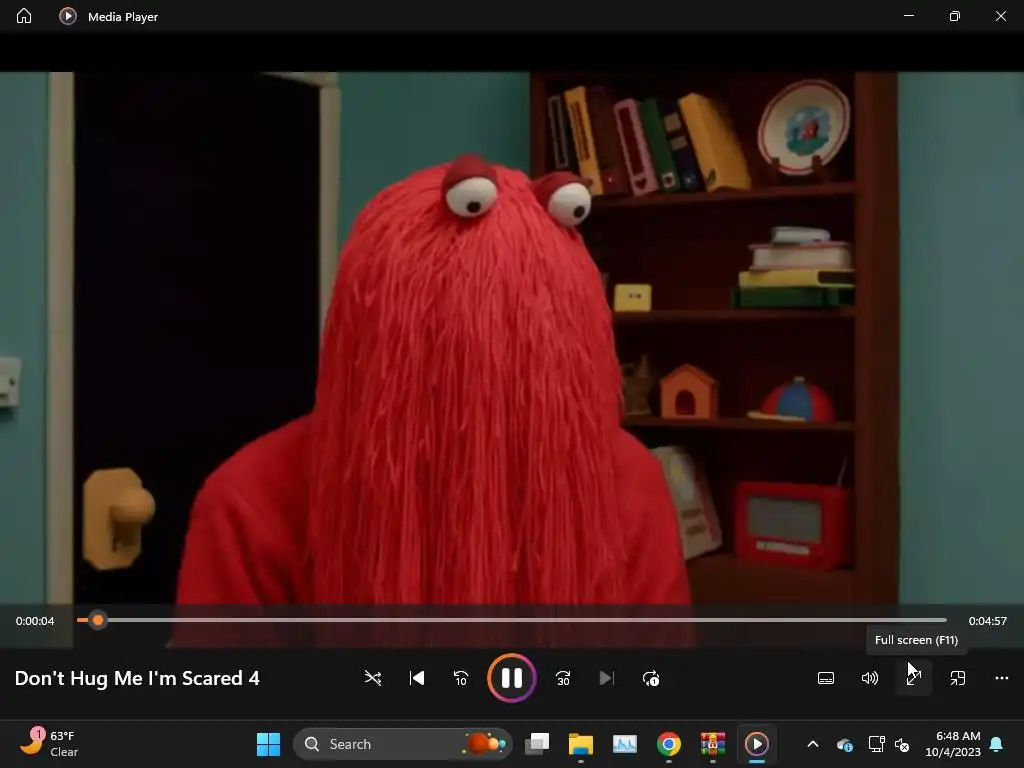Show hidden system tray icons
Image resolution: width=1024 pixels, height=768 pixels.
pos(813,744)
